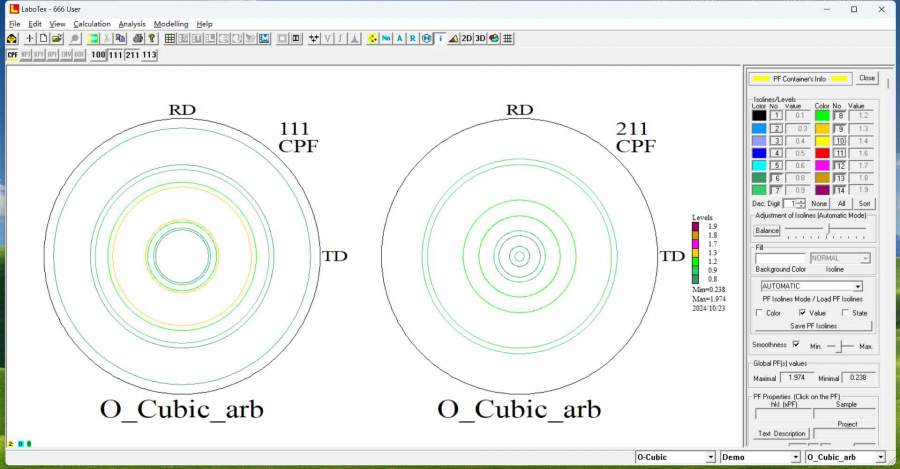Click the colored globe icon in the toolbar
This screenshot has width=900, height=469.
494,38
